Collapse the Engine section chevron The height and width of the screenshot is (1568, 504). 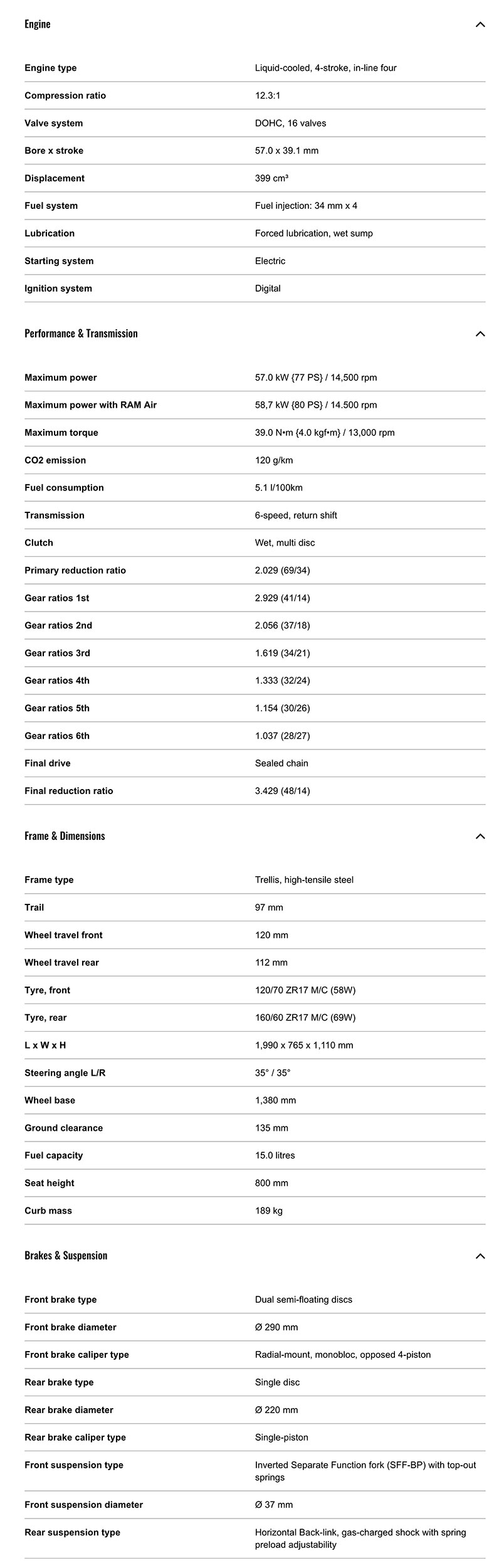click(480, 24)
